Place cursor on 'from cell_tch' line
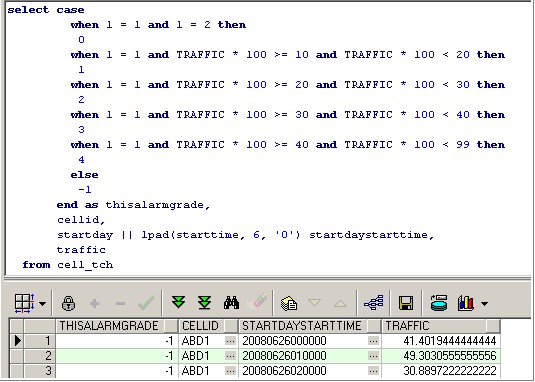Viewport: 535px width, 382px height. [x=68, y=265]
